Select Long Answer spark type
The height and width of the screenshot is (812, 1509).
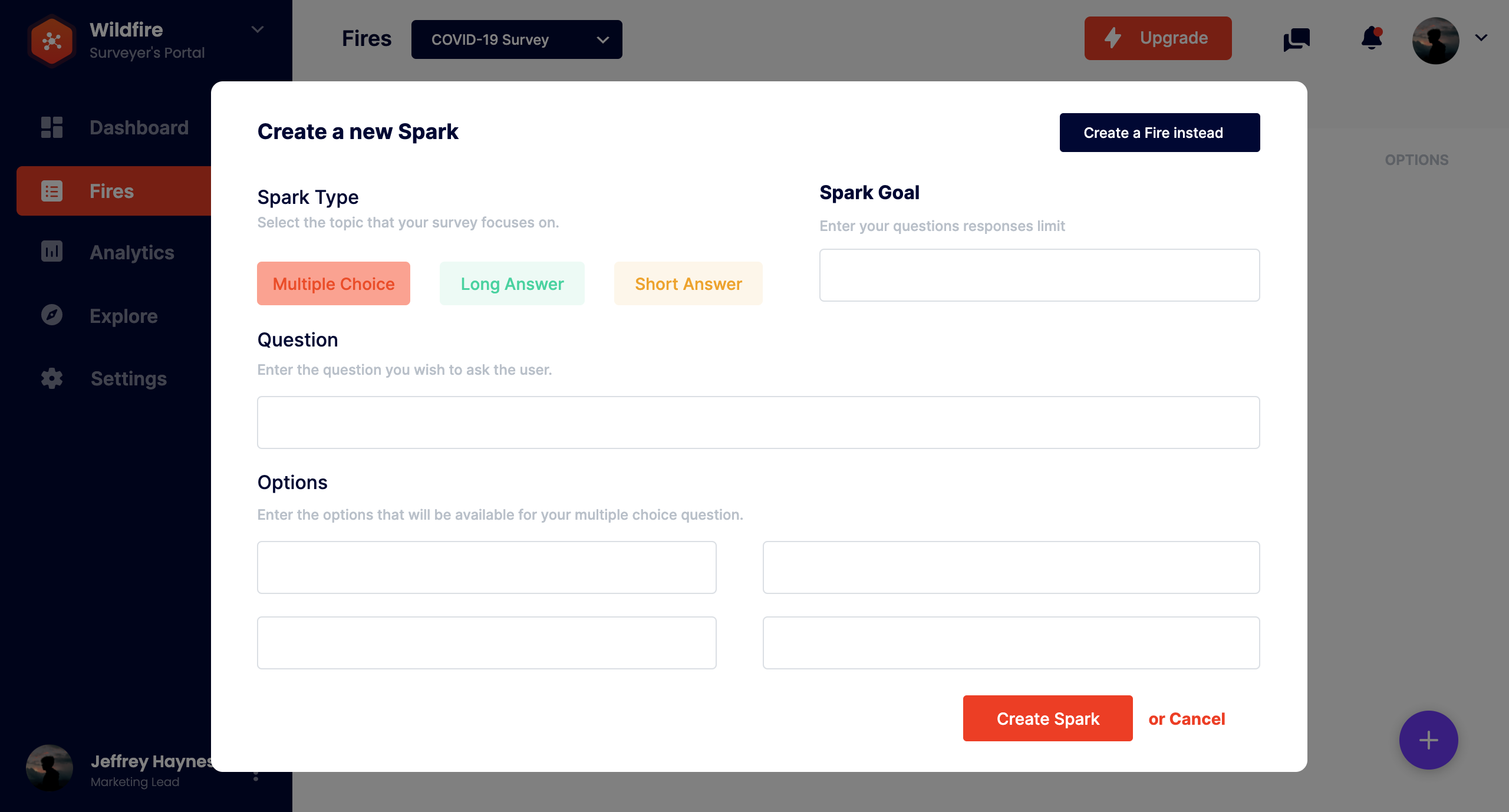point(512,283)
